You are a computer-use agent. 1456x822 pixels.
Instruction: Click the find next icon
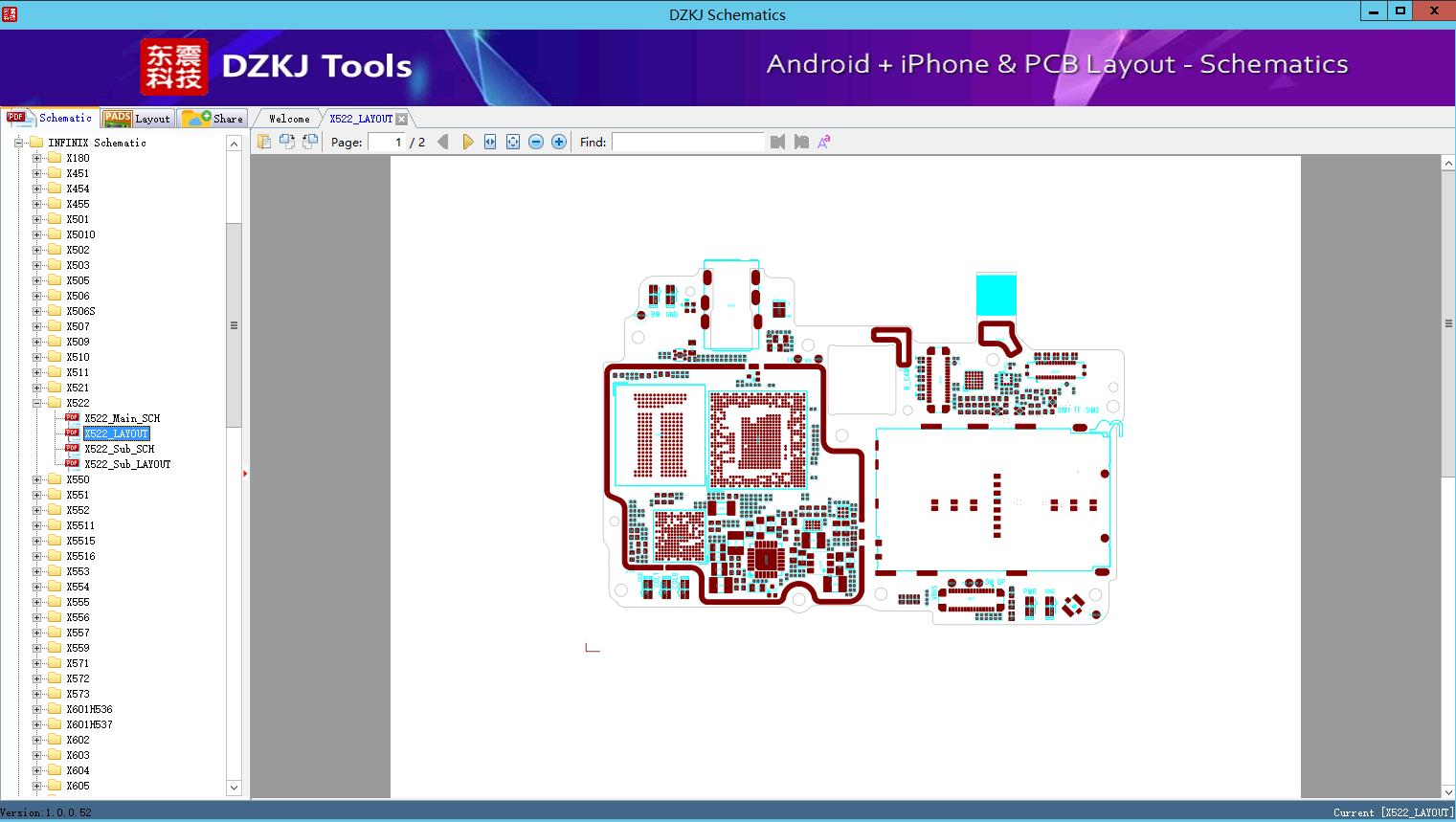tap(801, 142)
